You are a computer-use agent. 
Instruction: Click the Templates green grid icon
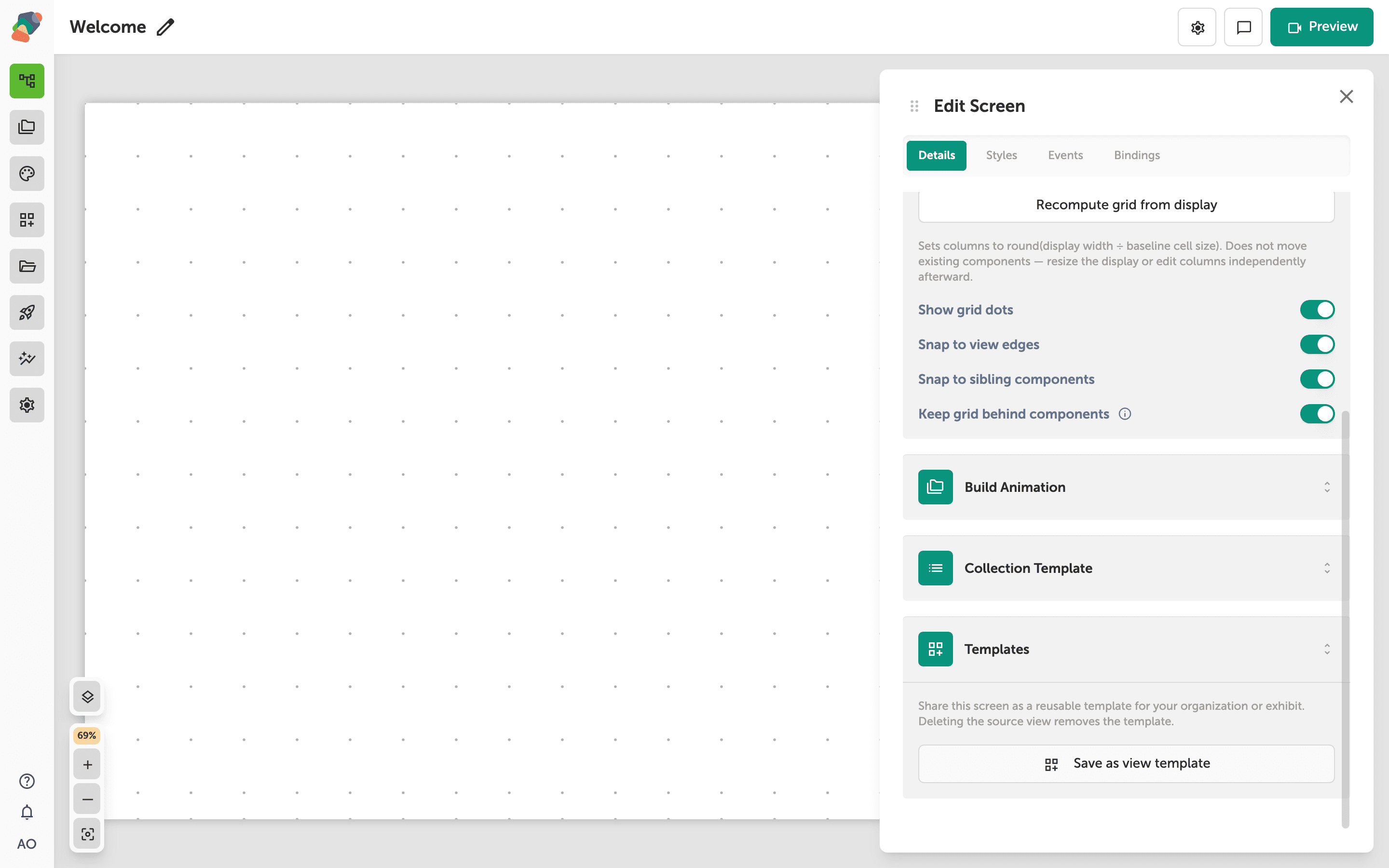click(x=936, y=649)
